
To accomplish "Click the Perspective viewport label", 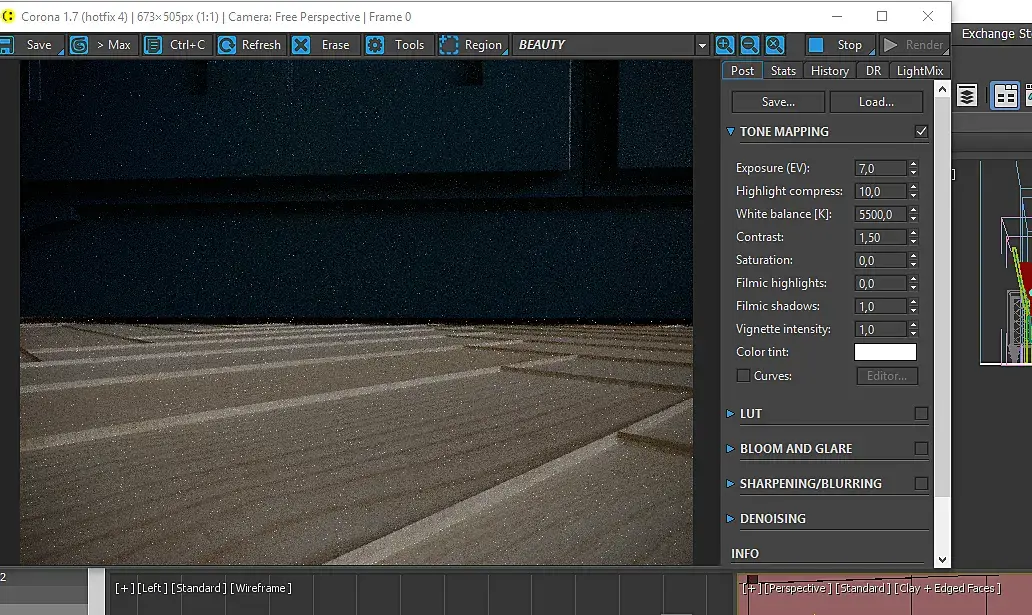I will [x=797, y=588].
